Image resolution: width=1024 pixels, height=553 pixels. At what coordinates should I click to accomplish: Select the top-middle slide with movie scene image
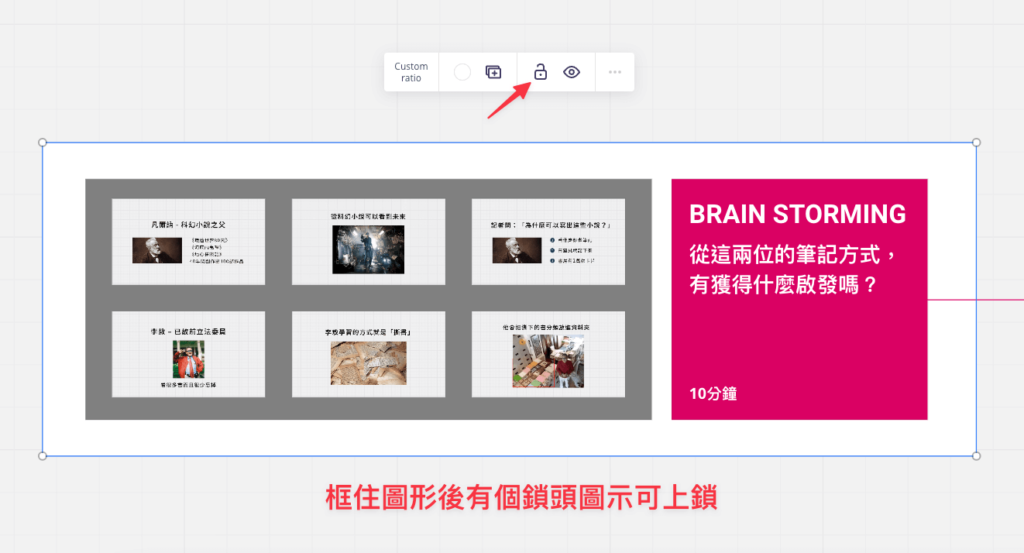(x=368, y=241)
